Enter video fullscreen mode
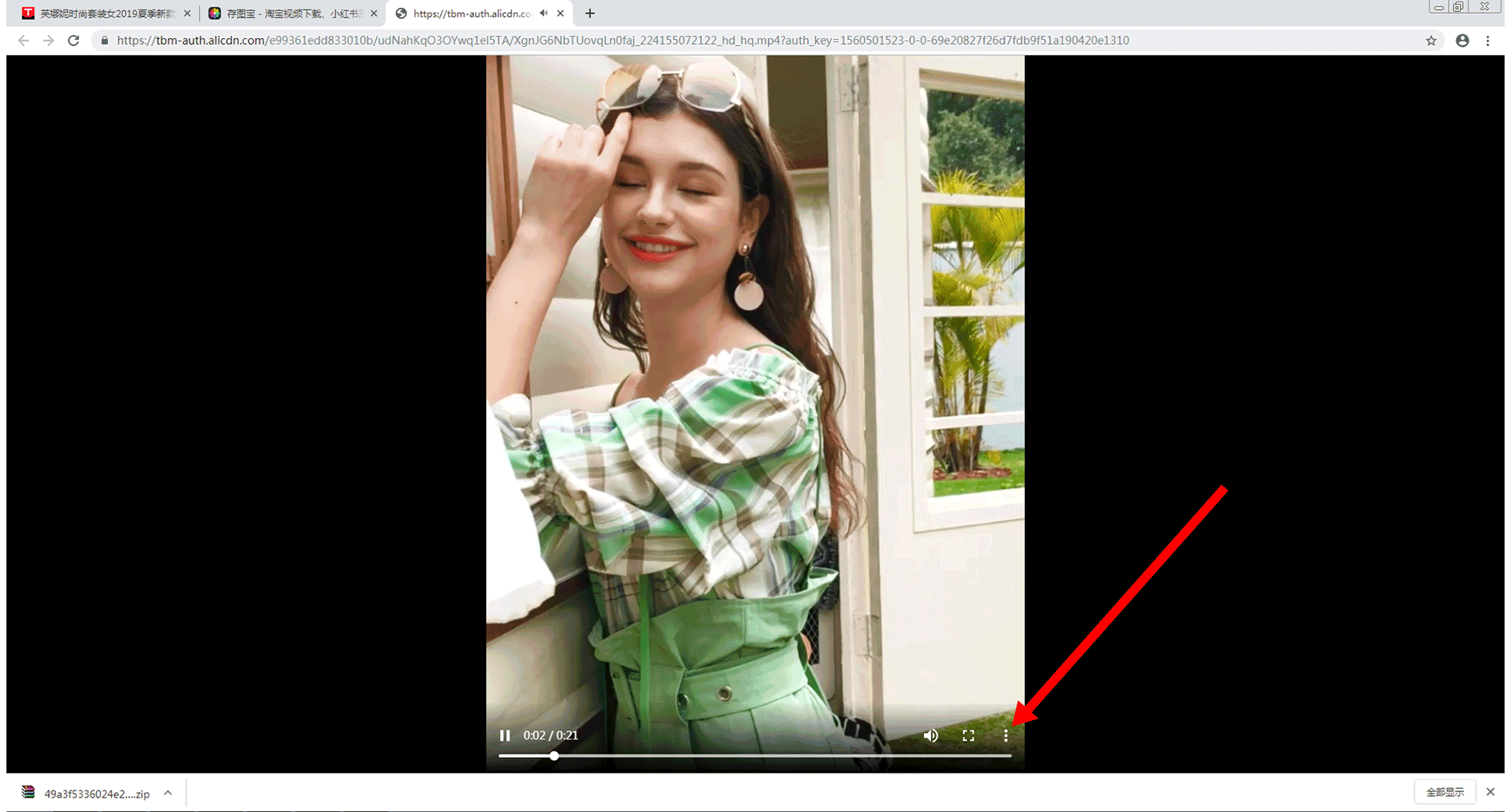This screenshot has height=812, width=1511. coord(968,735)
